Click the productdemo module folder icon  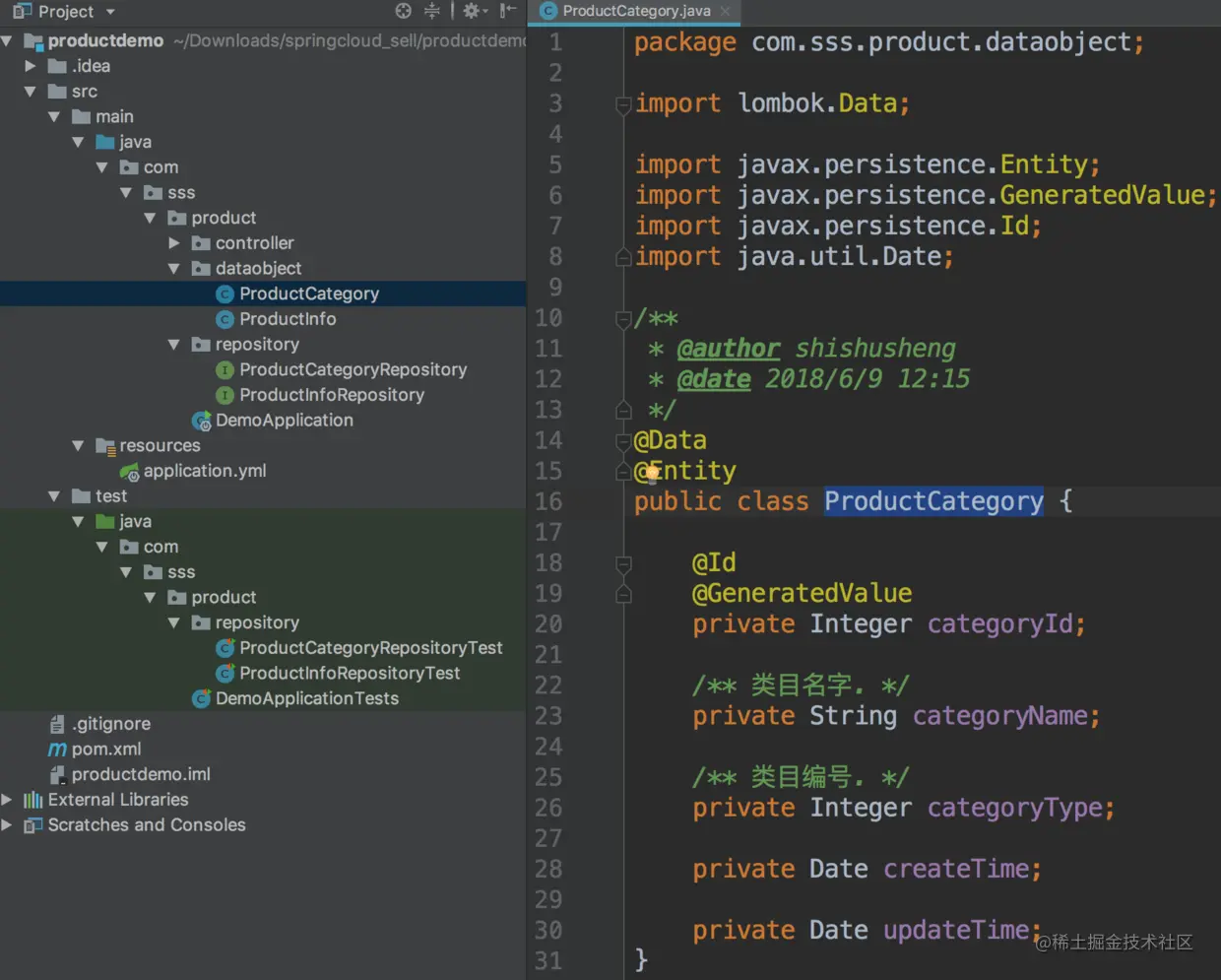point(33,41)
